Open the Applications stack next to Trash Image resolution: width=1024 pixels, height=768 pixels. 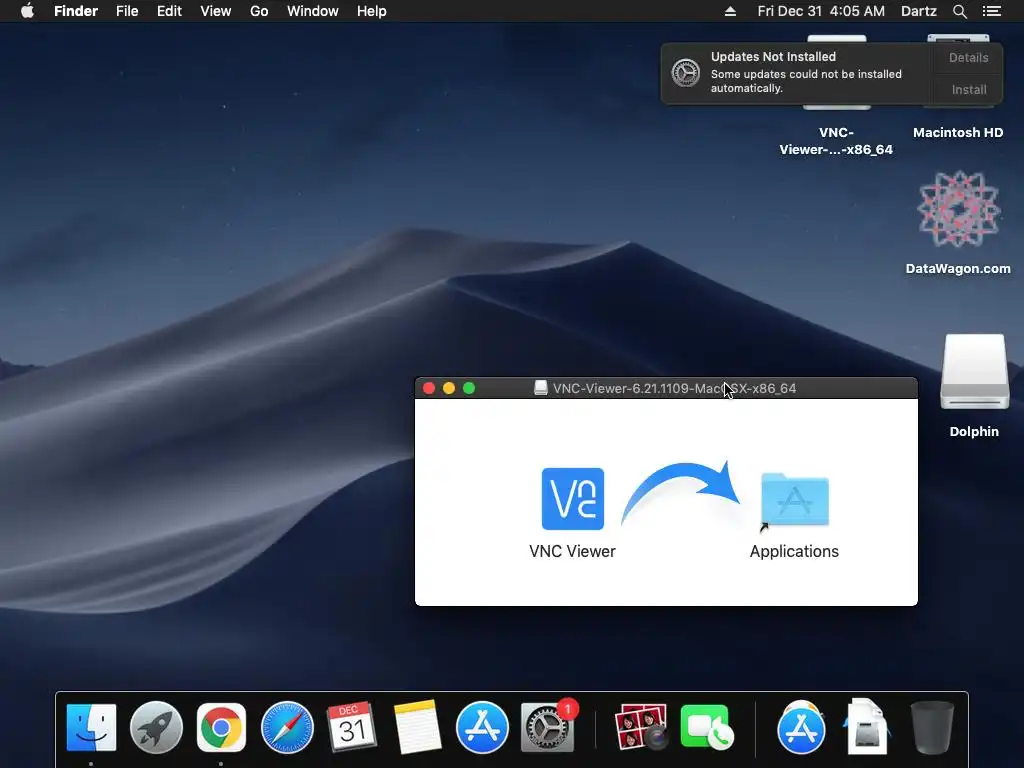[801, 727]
